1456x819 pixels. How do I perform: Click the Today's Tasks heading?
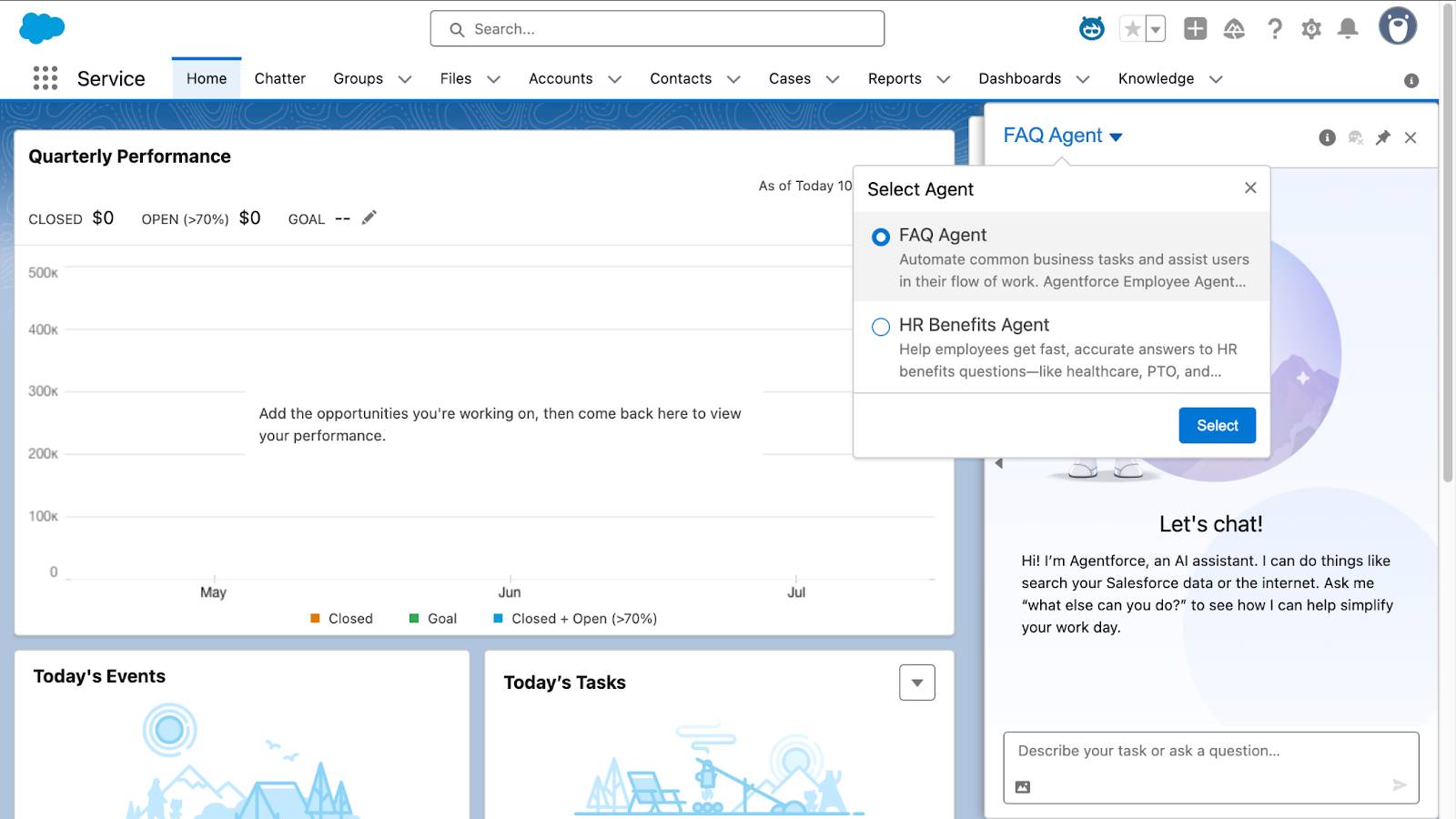tap(564, 682)
